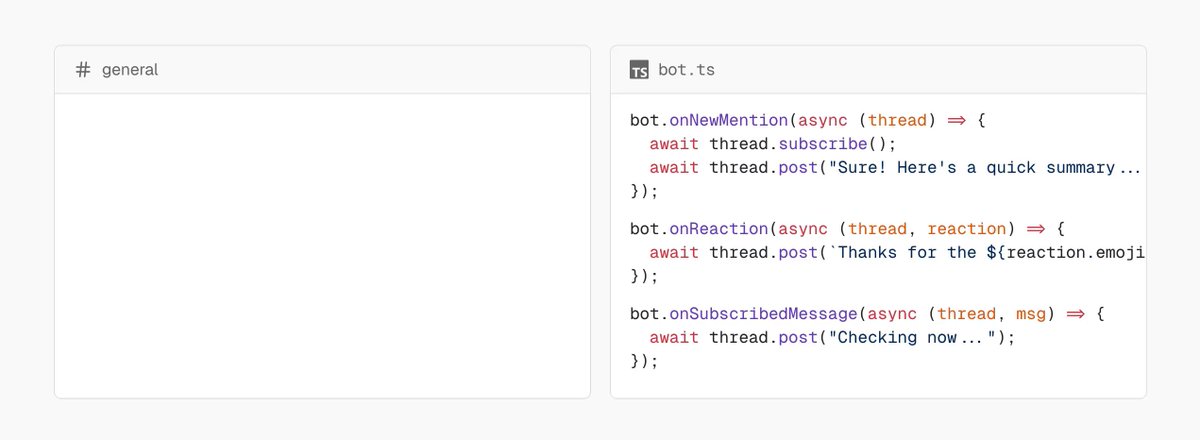
Task: Select the general channel name
Action: (x=130, y=70)
